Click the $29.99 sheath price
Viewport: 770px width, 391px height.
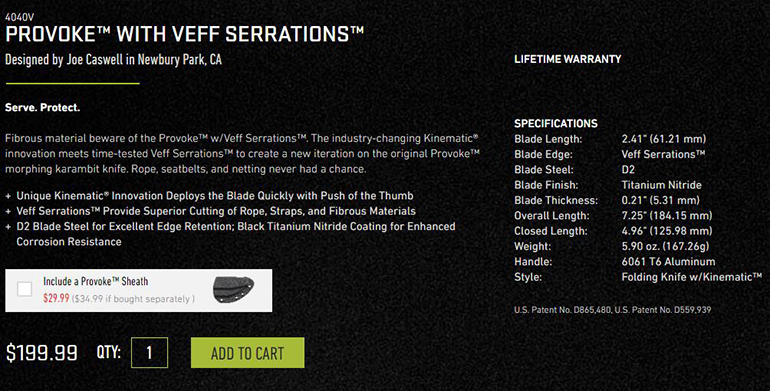pyautogui.click(x=56, y=298)
